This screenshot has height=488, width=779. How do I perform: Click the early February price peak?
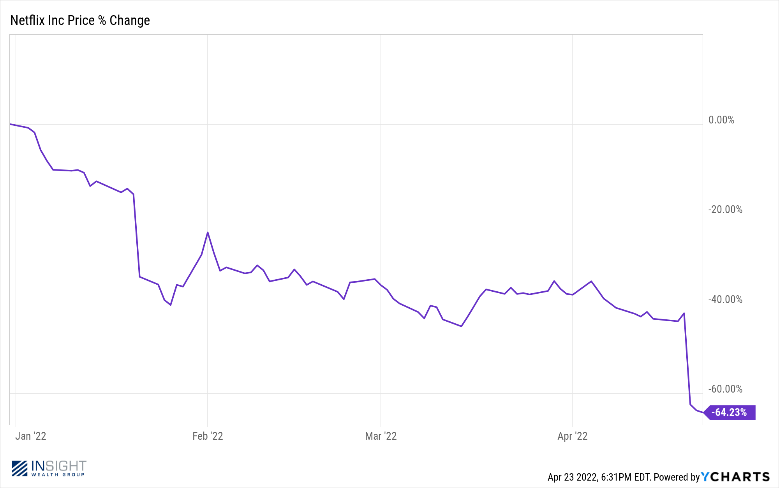tap(208, 233)
